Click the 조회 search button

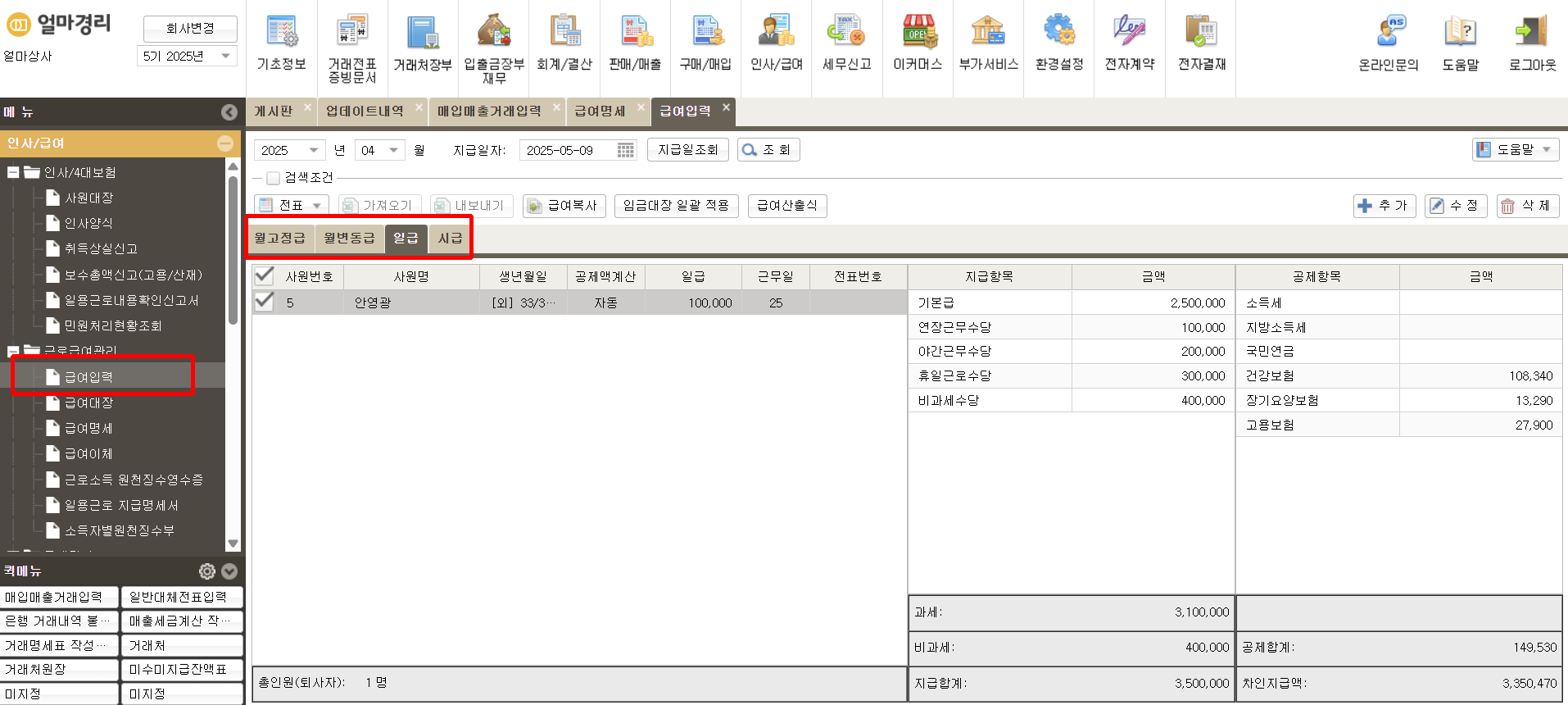[x=768, y=149]
